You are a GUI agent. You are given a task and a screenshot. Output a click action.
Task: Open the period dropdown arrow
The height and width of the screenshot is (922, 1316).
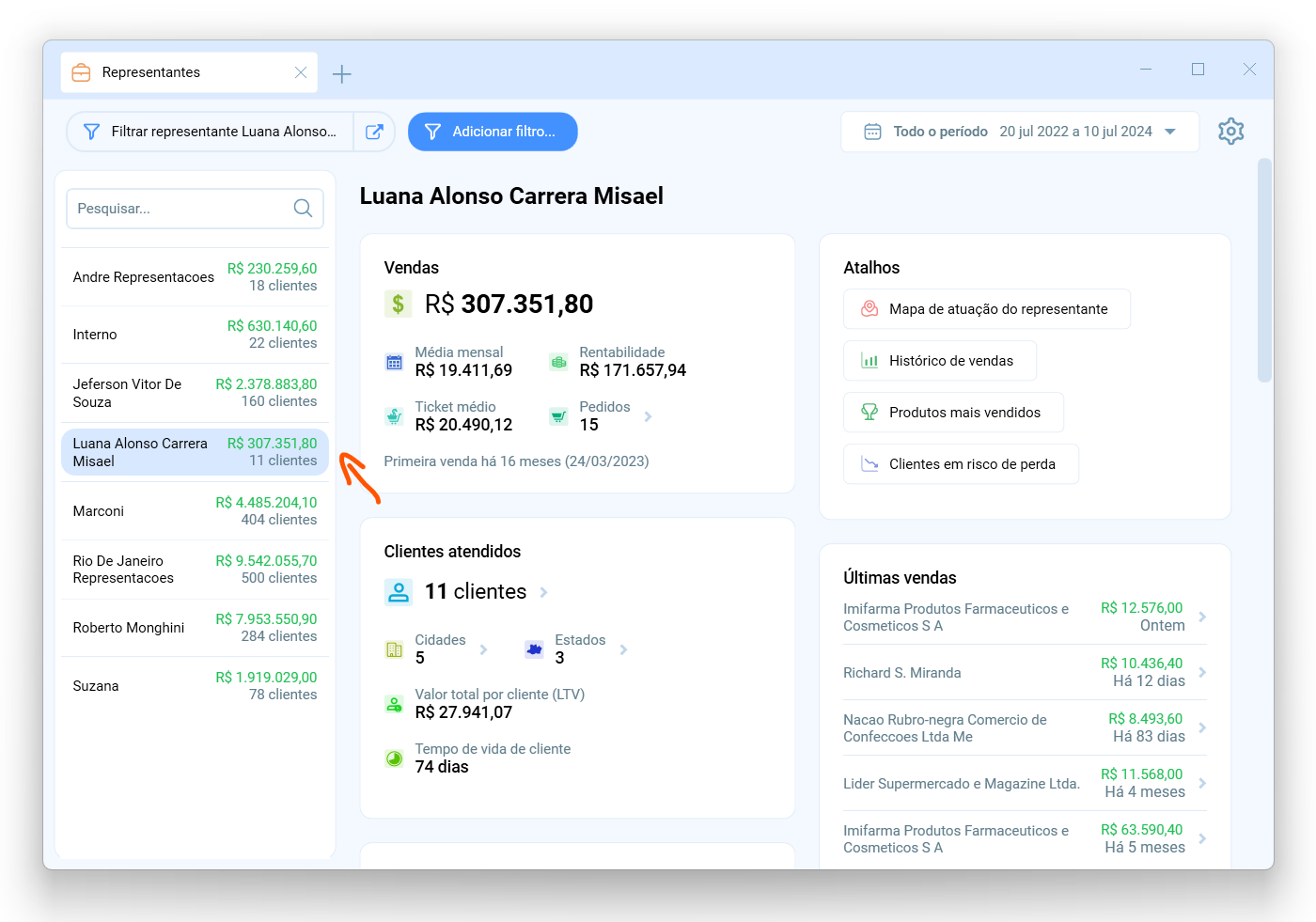1170,132
